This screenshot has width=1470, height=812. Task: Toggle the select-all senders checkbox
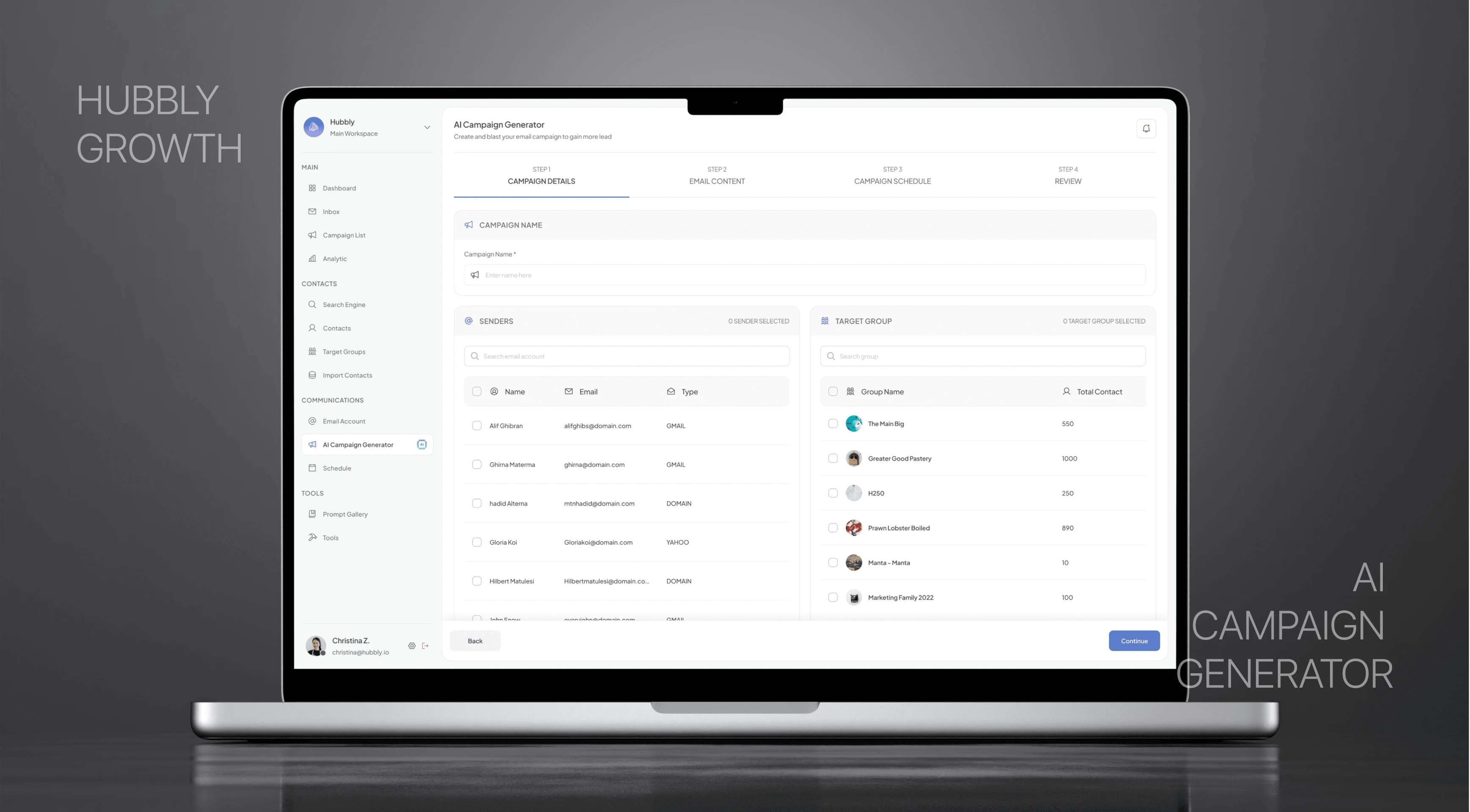point(477,391)
